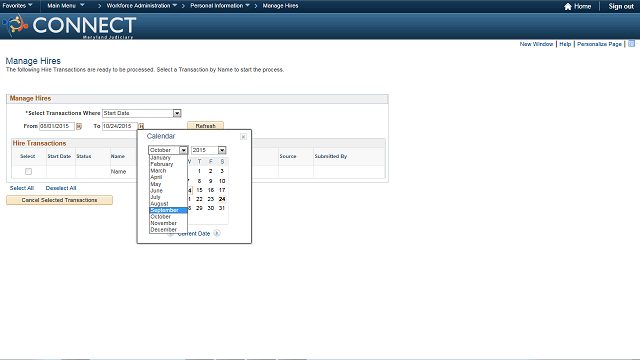Select day 24 in the calendar
Viewport: 640px width, 360px height.
[x=222, y=199]
